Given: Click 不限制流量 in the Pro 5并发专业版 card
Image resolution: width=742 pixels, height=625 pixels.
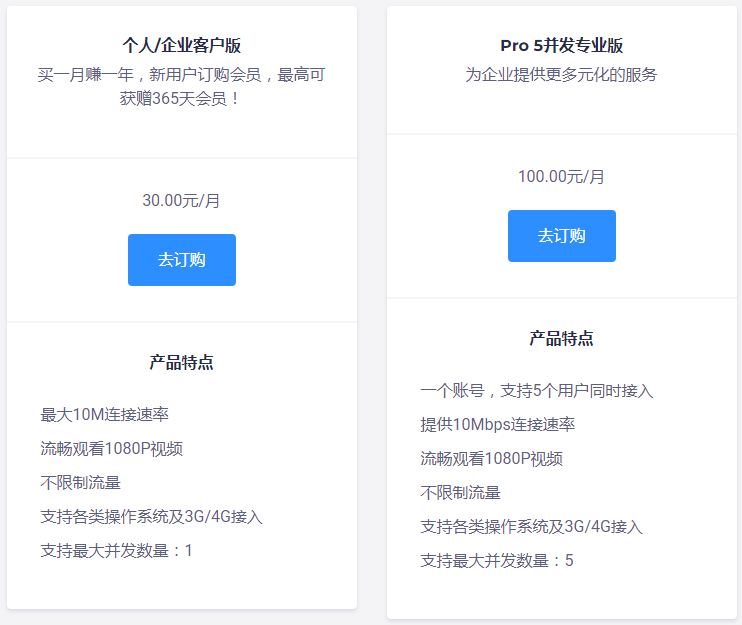Looking at the screenshot, I should pos(460,492).
